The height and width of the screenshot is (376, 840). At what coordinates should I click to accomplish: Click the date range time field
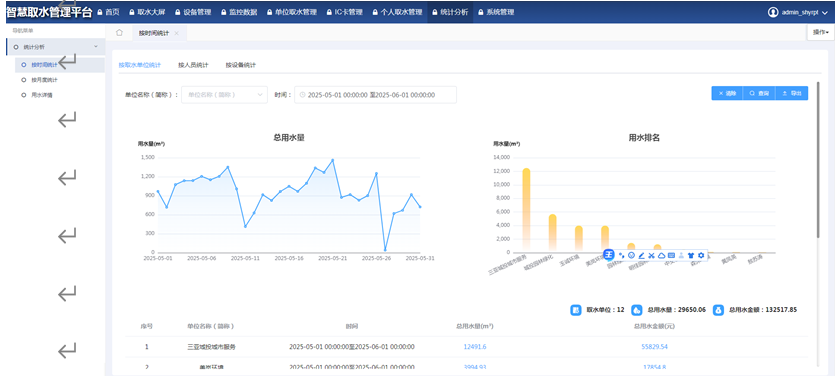376,95
